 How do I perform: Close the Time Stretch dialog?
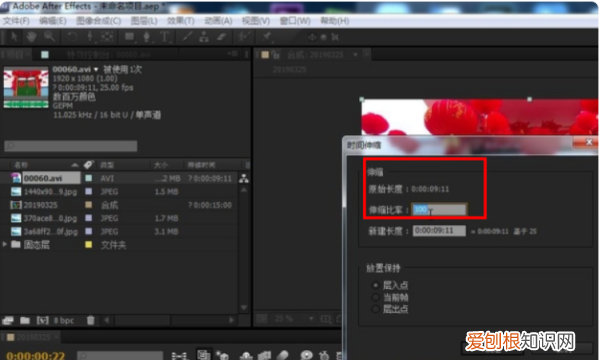[589, 142]
